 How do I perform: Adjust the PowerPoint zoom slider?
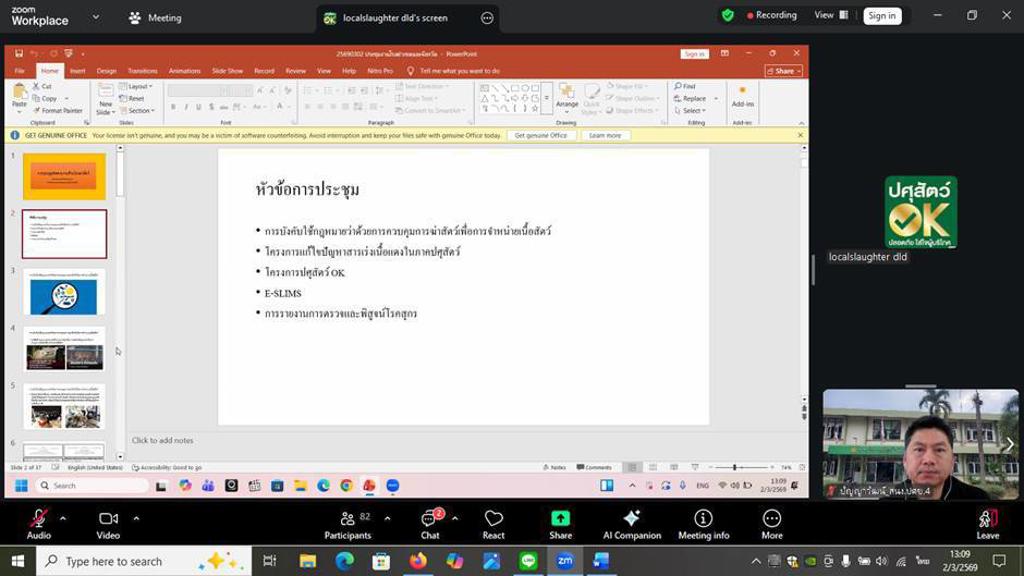pos(735,467)
